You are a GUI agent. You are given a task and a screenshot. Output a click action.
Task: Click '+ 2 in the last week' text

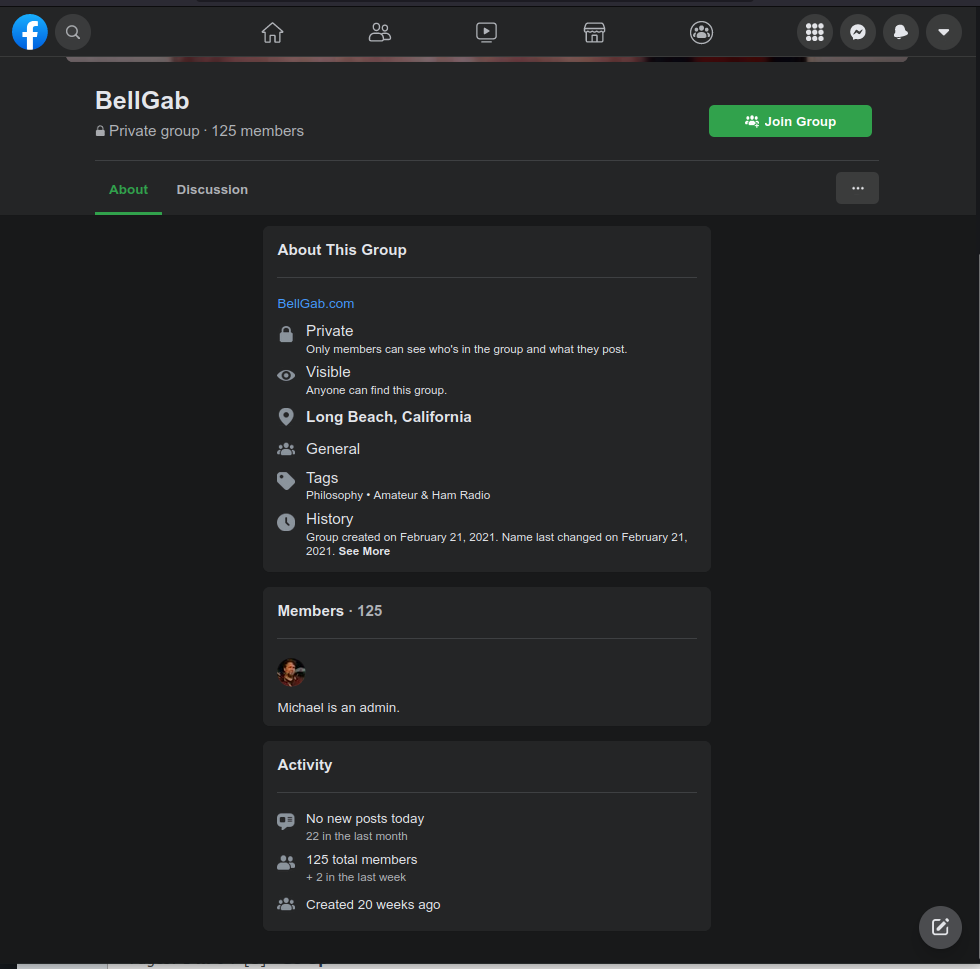tap(356, 877)
